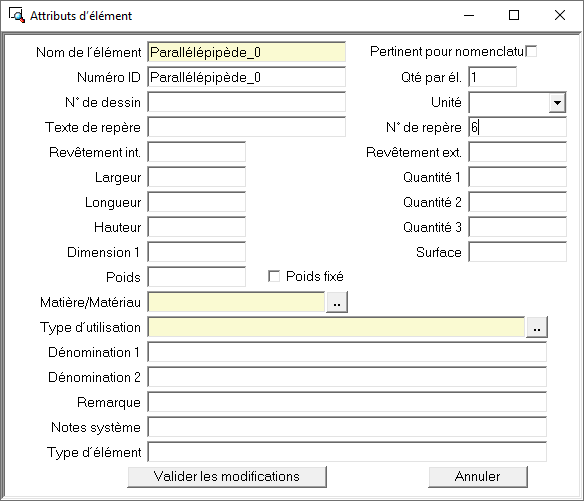Open the Matière/Matériau browse button
This screenshot has width=584, height=501.
point(337,302)
